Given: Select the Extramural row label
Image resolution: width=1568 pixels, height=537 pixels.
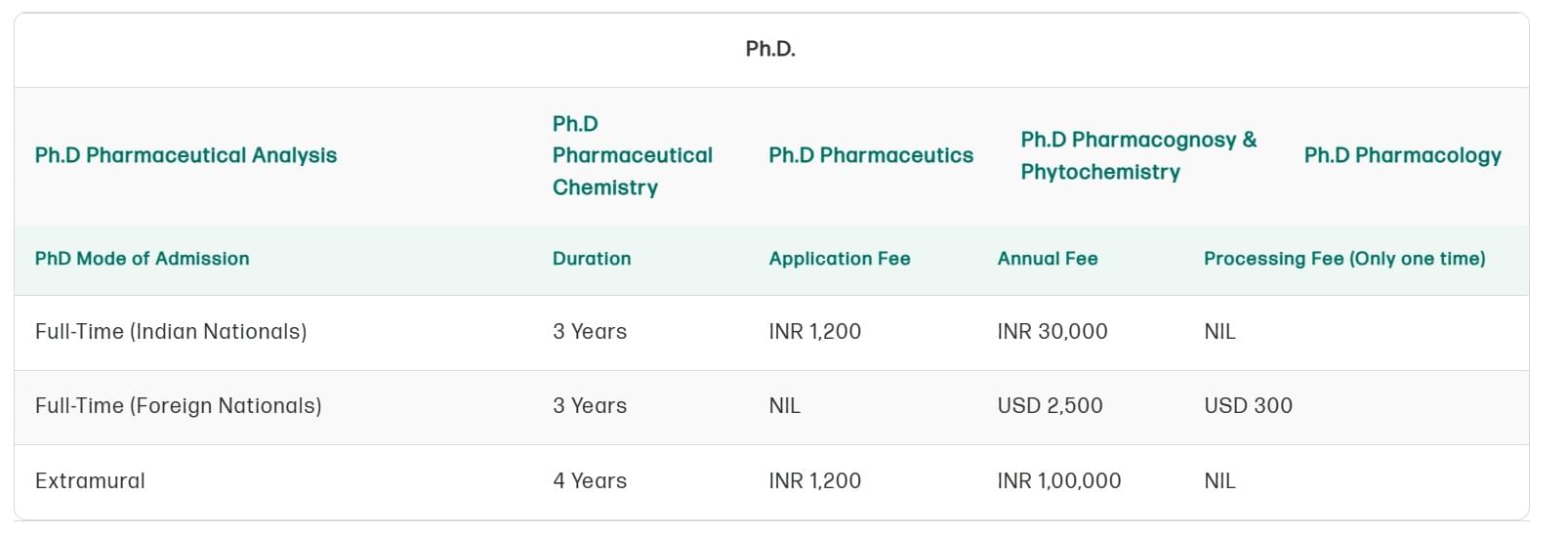Looking at the screenshot, I should (x=90, y=481).
